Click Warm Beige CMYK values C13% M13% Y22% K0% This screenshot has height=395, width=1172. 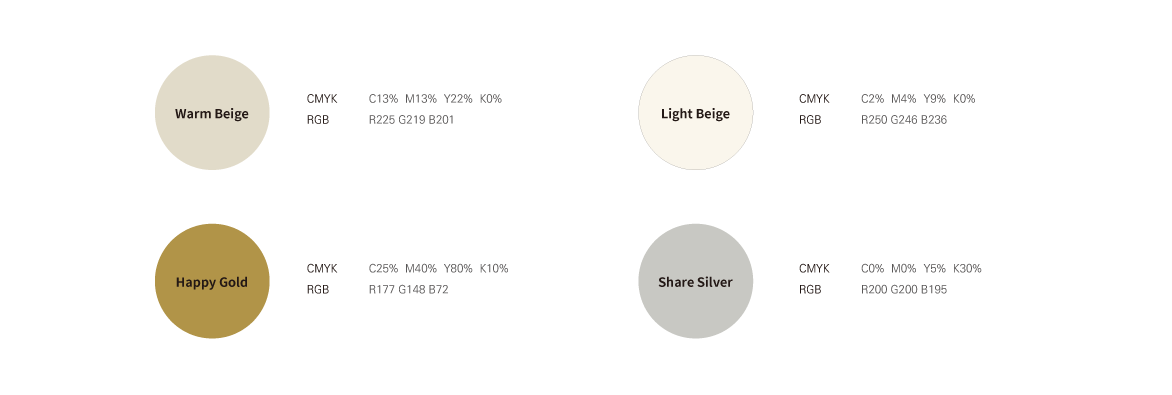[x=435, y=99]
